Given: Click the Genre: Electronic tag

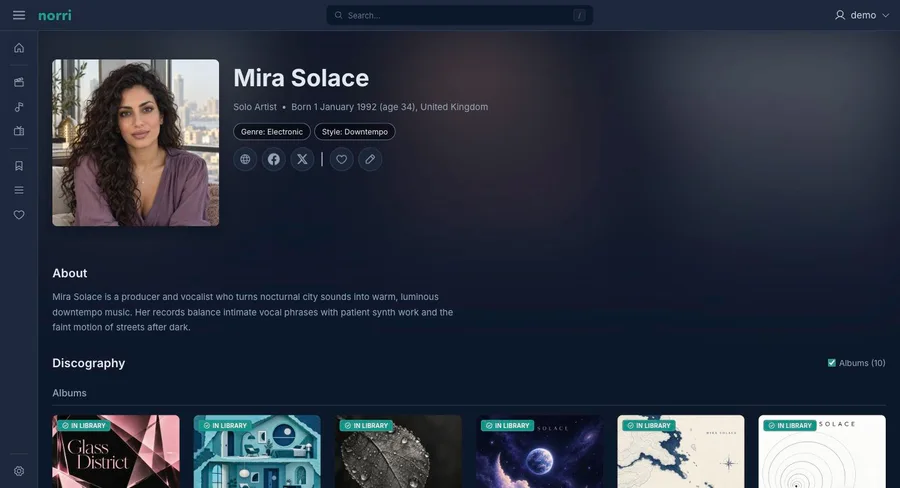Looking at the screenshot, I should click(x=272, y=131).
